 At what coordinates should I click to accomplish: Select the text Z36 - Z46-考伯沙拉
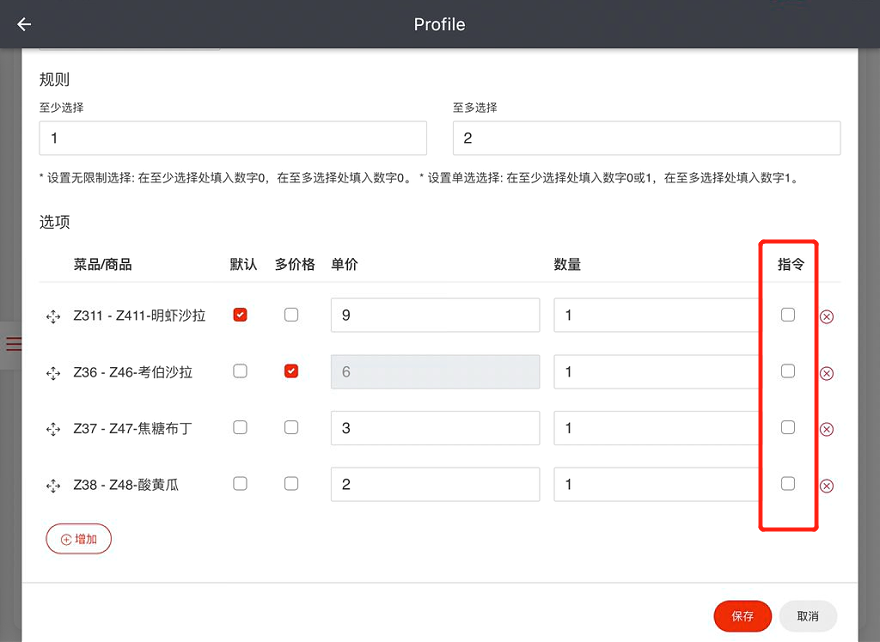[132, 372]
